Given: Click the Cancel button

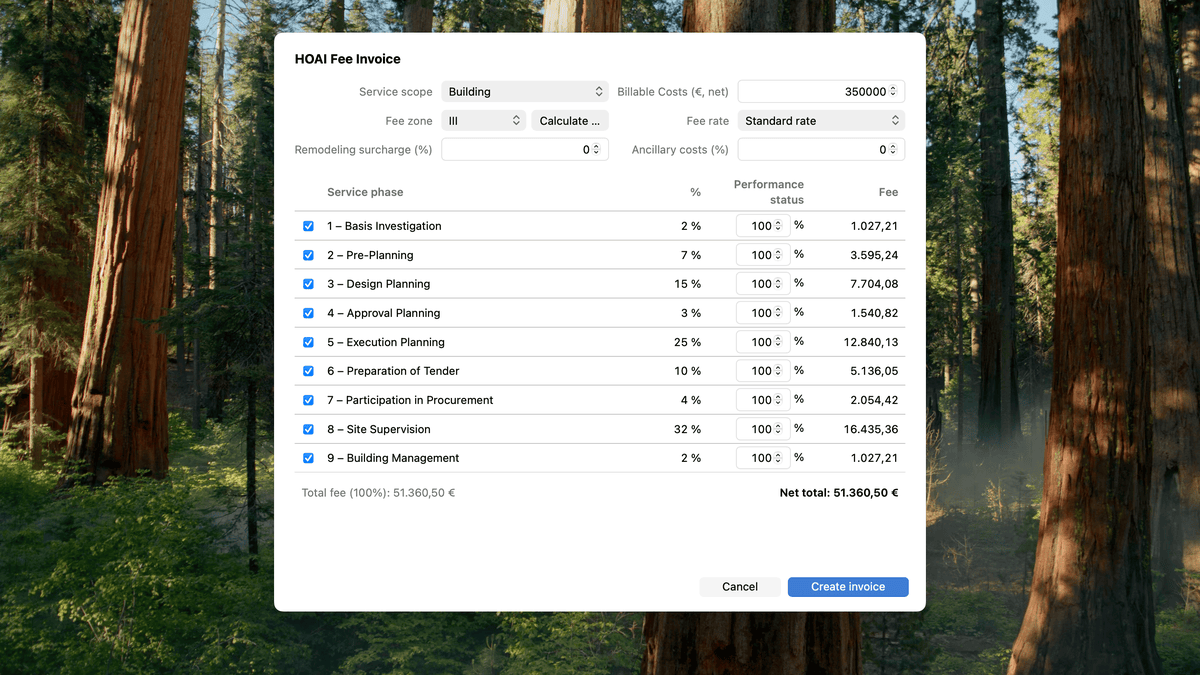Looking at the screenshot, I should (x=740, y=587).
